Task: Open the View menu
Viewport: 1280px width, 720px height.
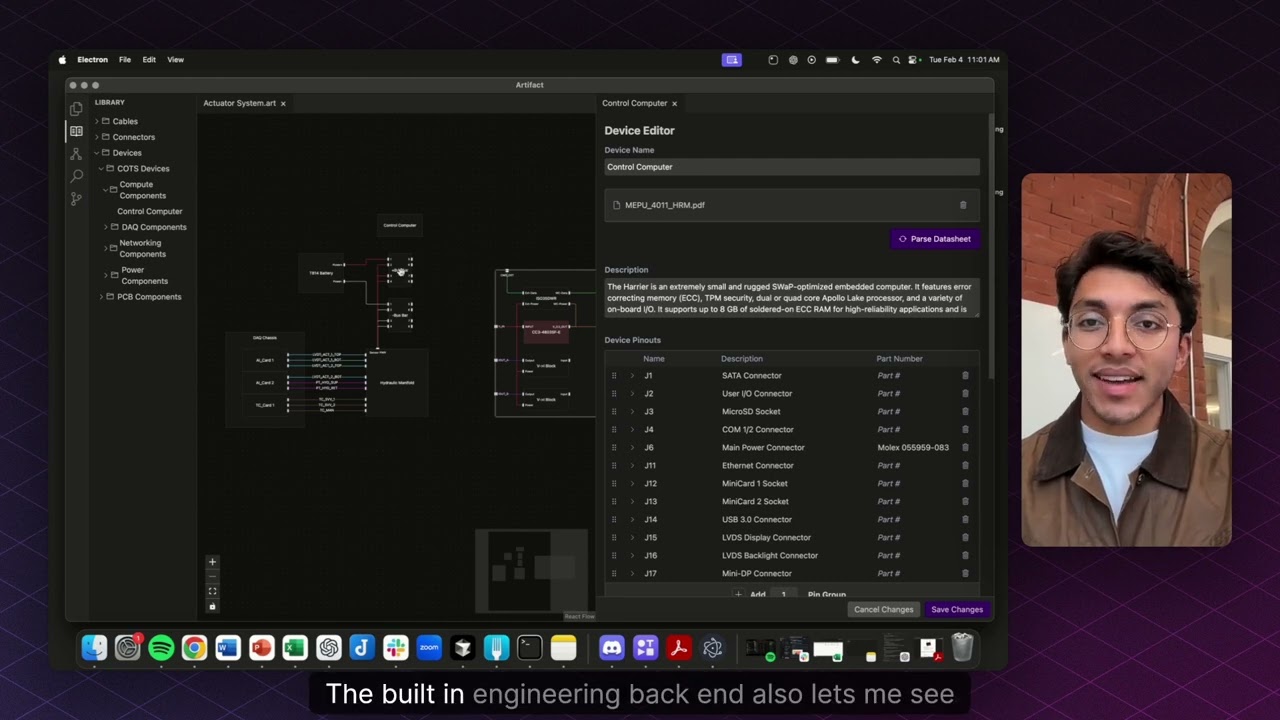Action: (x=175, y=60)
